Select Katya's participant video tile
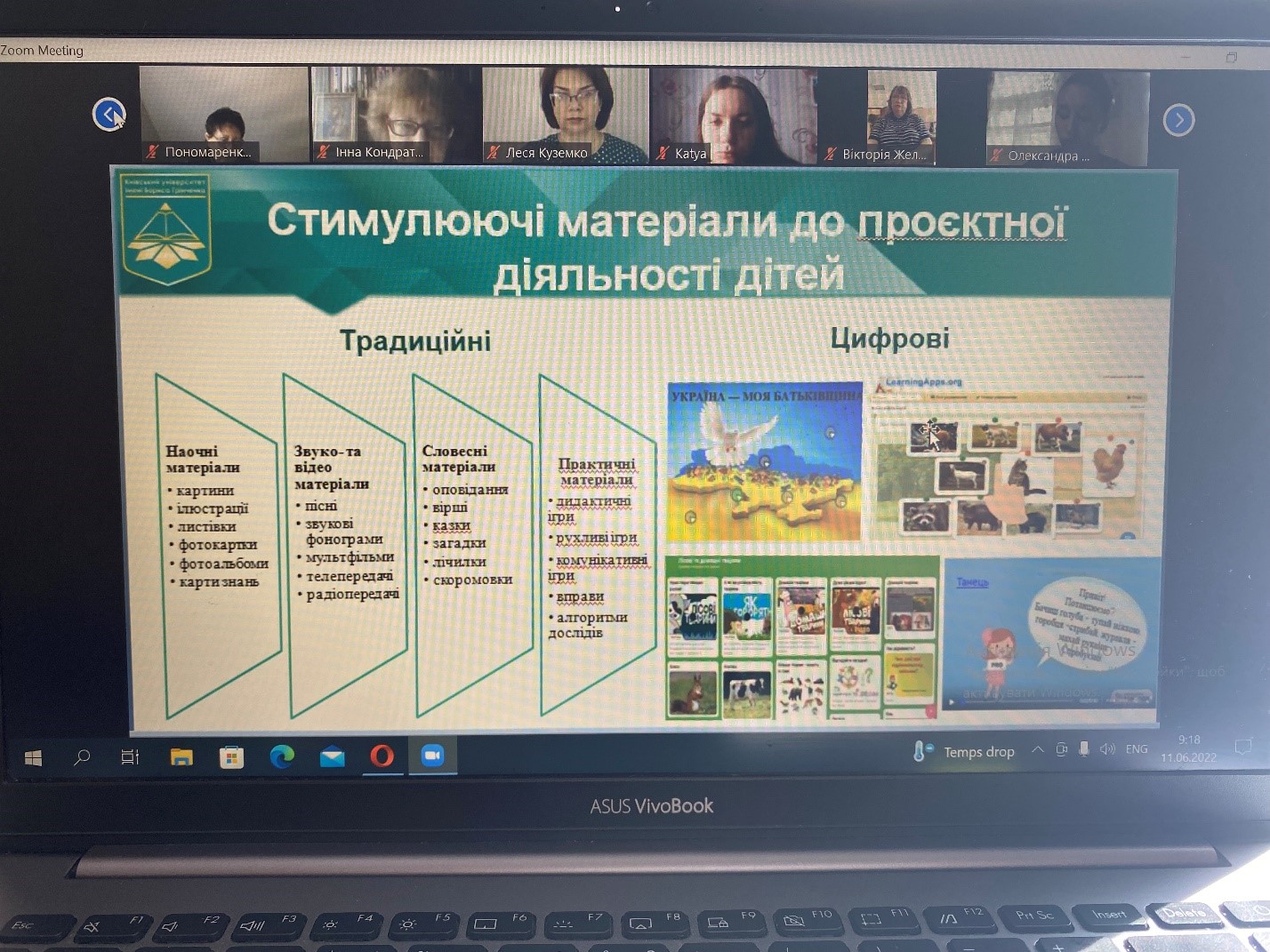The image size is (1270, 952). tap(735, 116)
